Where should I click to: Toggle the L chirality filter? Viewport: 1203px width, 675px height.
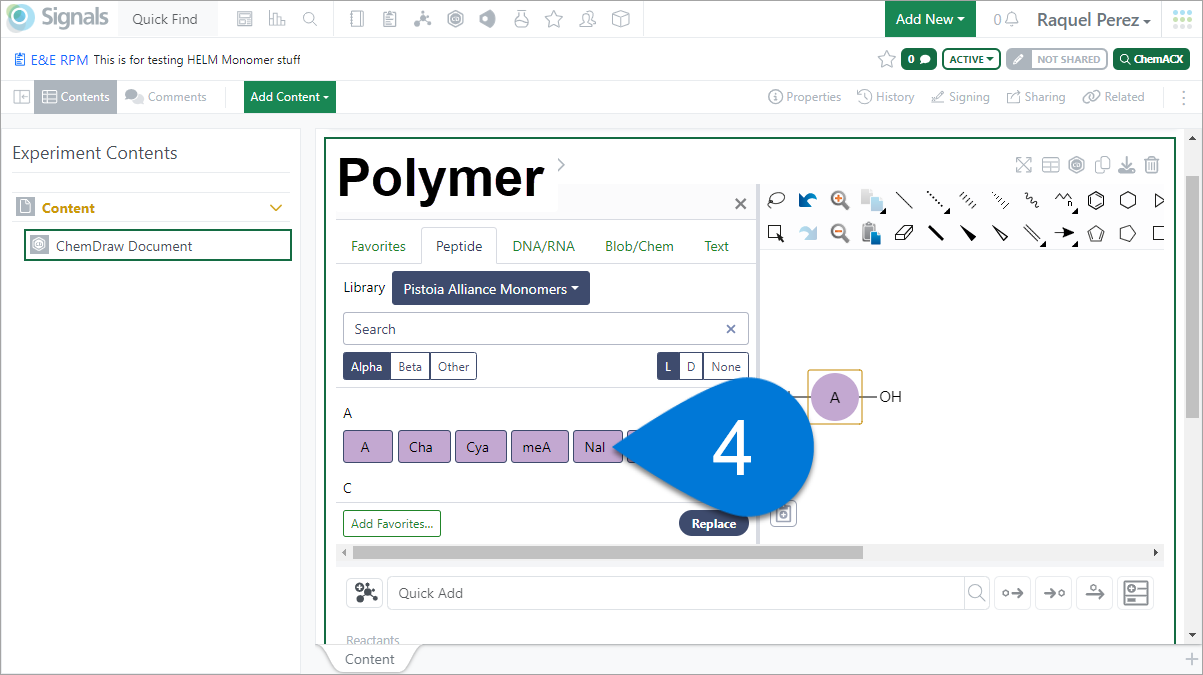click(x=667, y=366)
